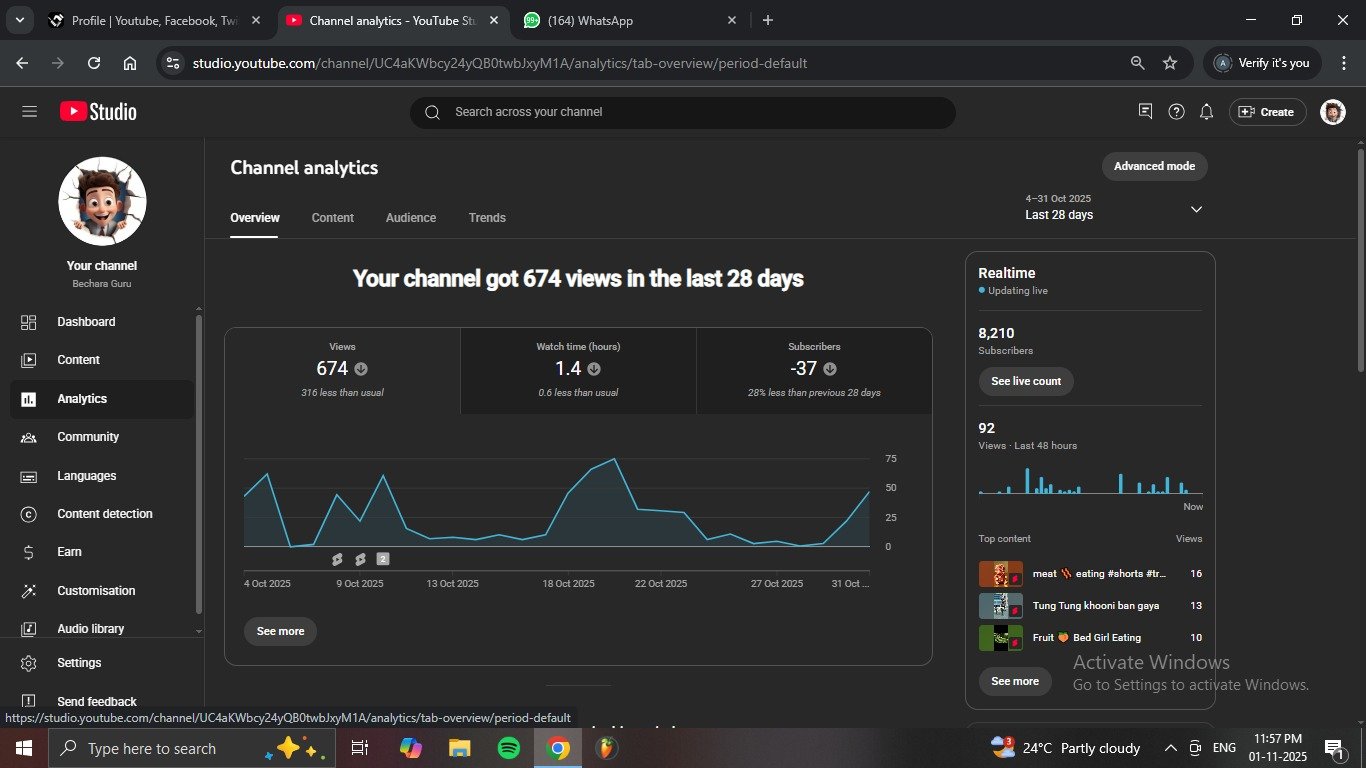This screenshot has width=1366, height=768.
Task: Click the Search across your channel field
Action: [x=682, y=112]
